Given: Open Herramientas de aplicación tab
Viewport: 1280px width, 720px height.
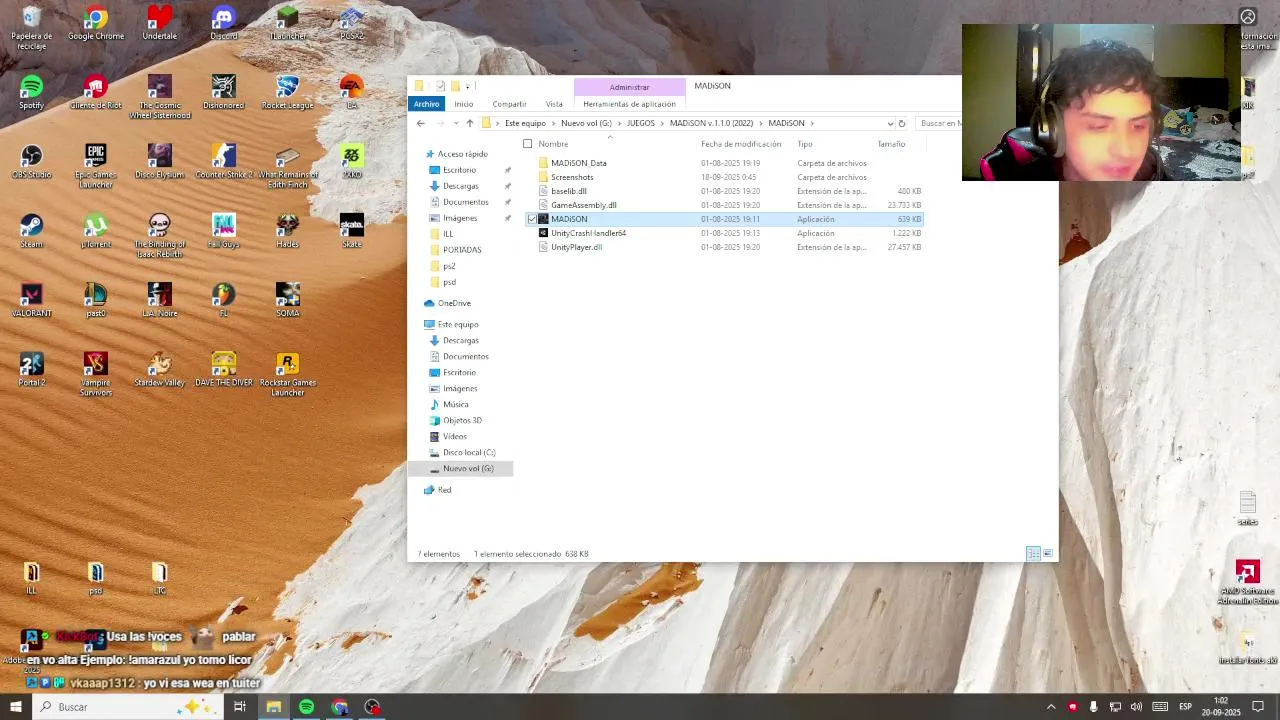Looking at the screenshot, I should point(629,104).
